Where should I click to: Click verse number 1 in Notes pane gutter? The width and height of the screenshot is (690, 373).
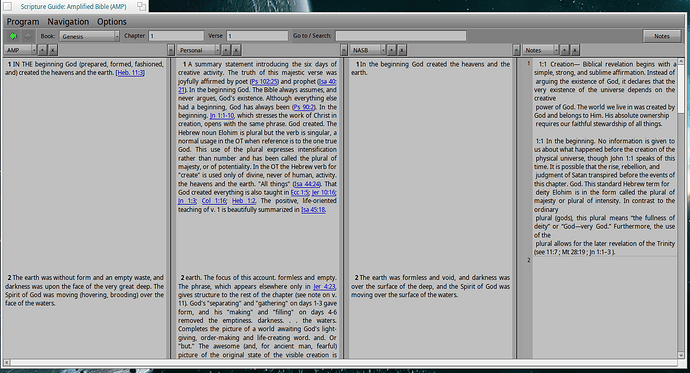(x=529, y=64)
